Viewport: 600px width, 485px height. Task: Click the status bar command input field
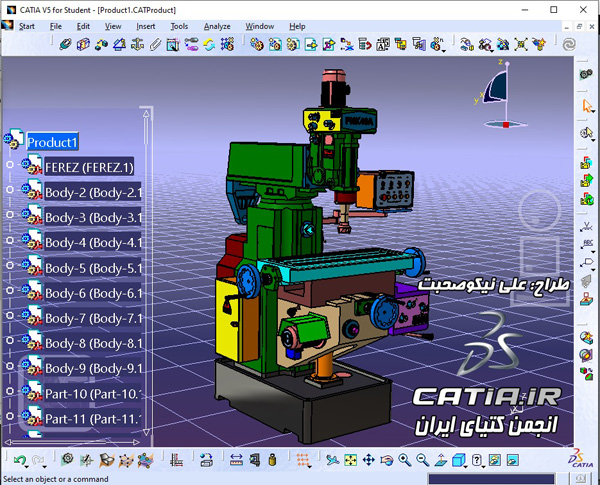[x=491, y=478]
